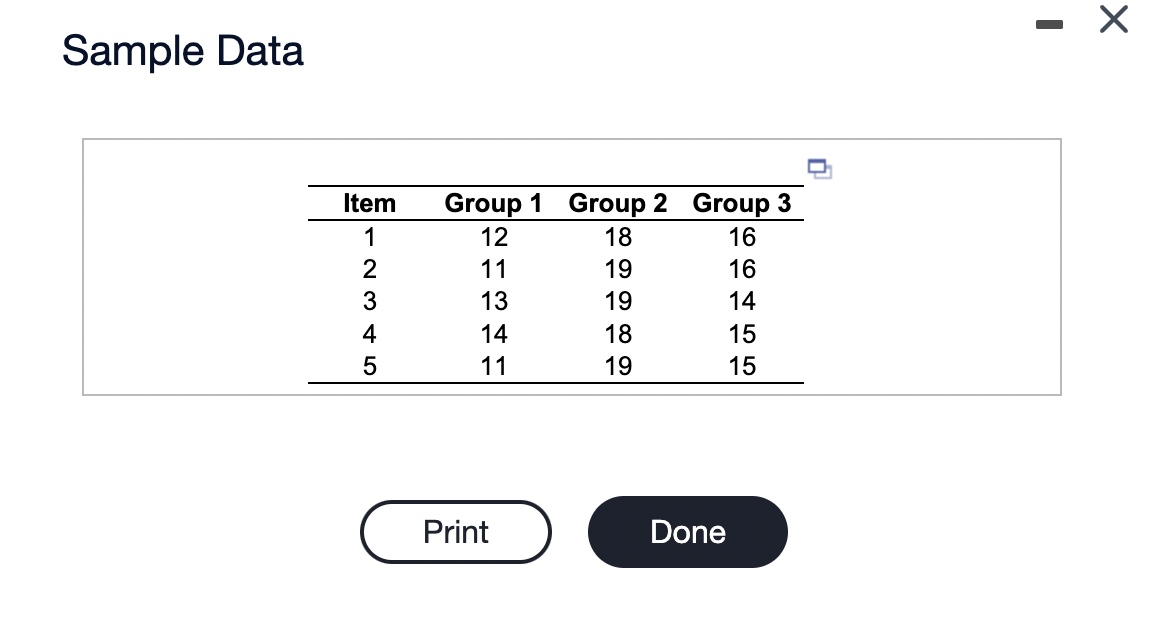Click the X icon in the top corner
The height and width of the screenshot is (624, 1152).
coord(1113,19)
